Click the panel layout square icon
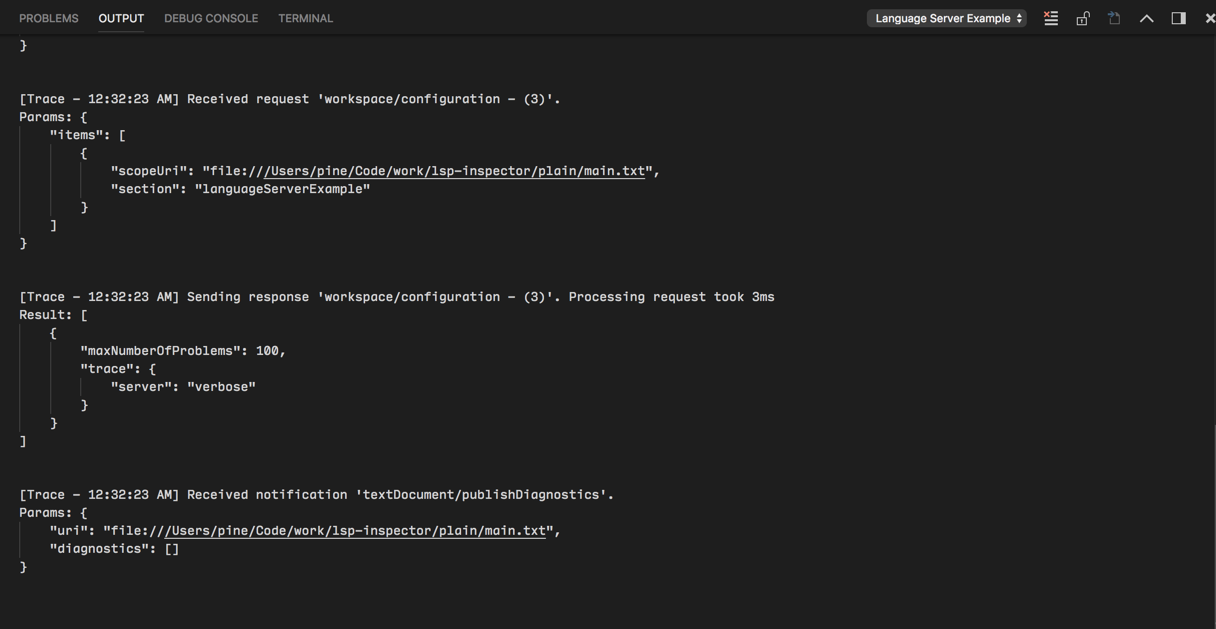 tap(1178, 18)
